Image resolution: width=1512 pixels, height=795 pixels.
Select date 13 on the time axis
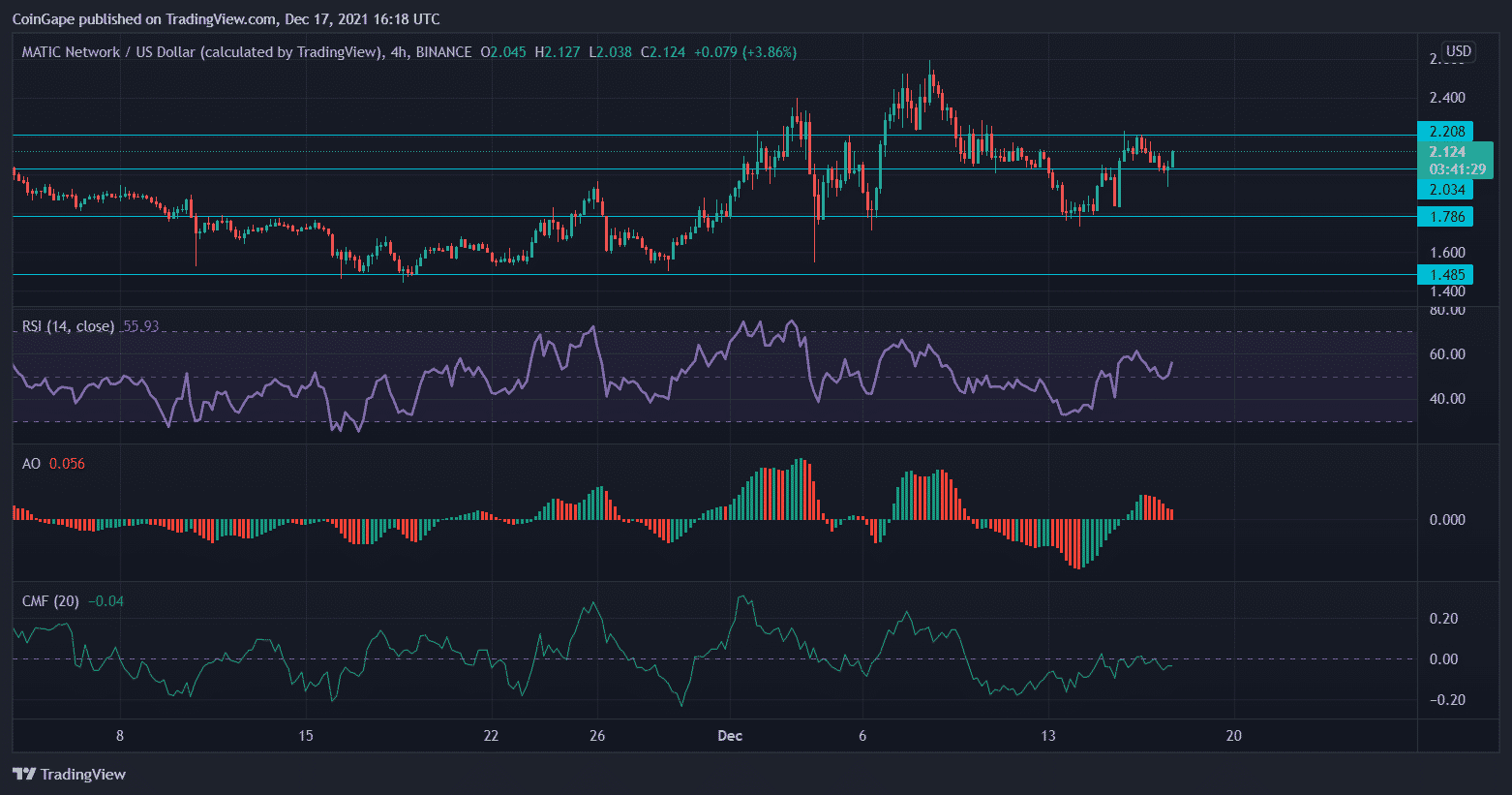tap(1047, 736)
